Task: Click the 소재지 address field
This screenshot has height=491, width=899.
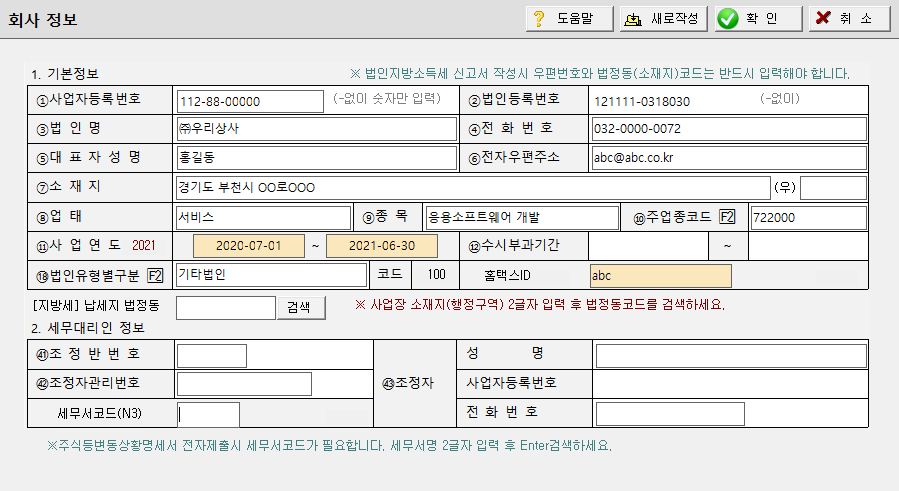Action: (473, 188)
